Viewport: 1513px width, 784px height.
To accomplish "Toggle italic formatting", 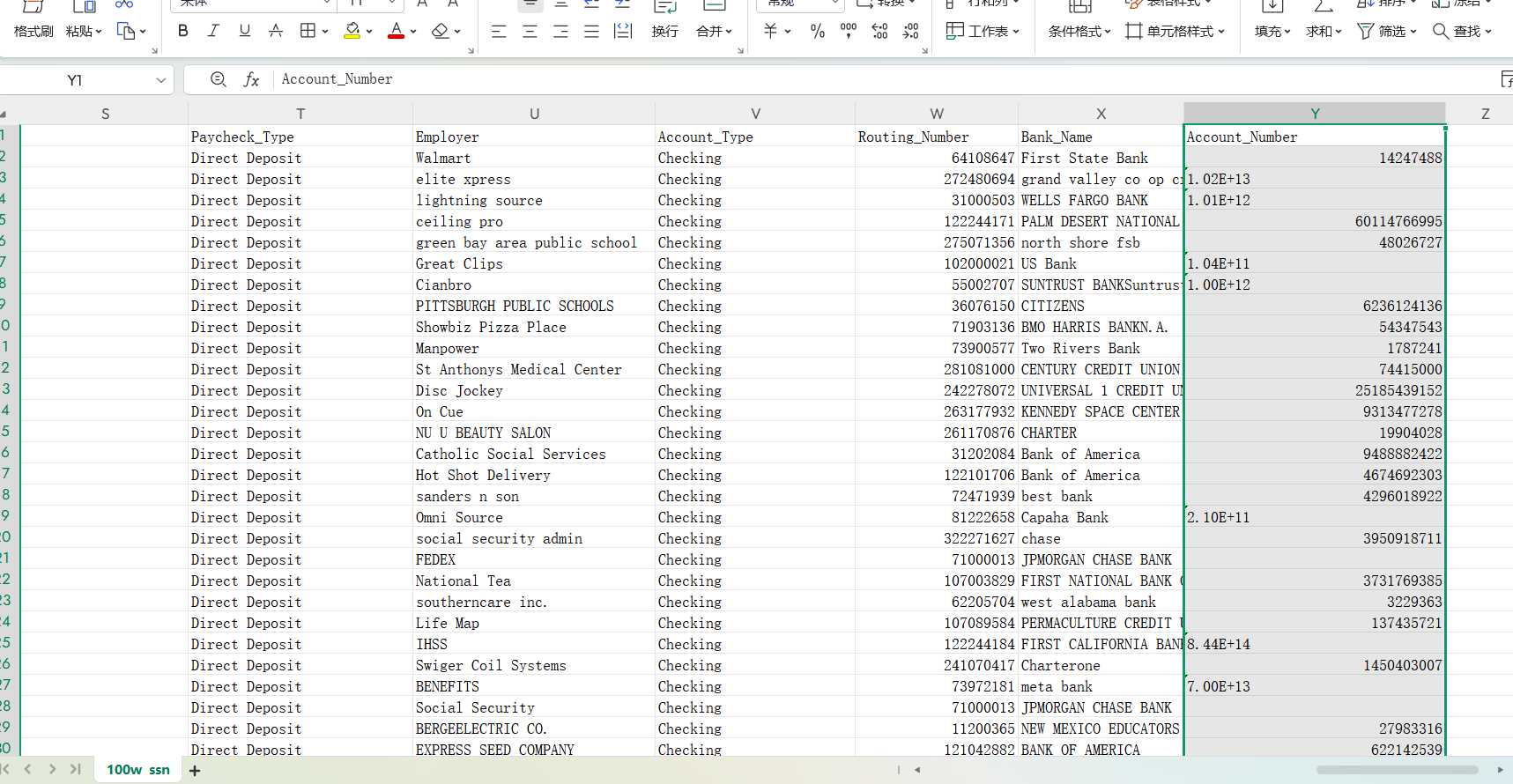I will (x=213, y=31).
